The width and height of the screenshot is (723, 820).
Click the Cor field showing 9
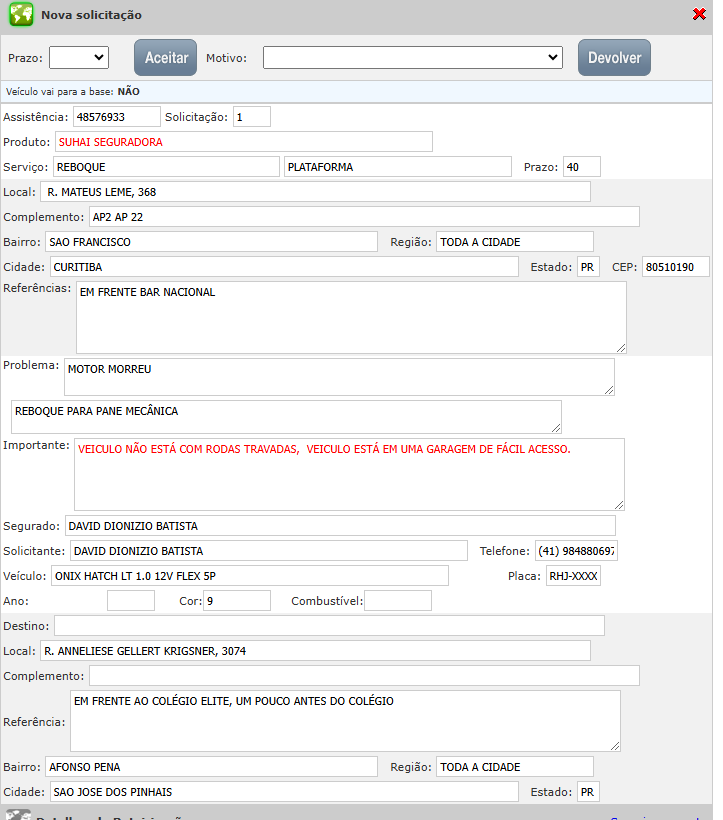point(237,601)
